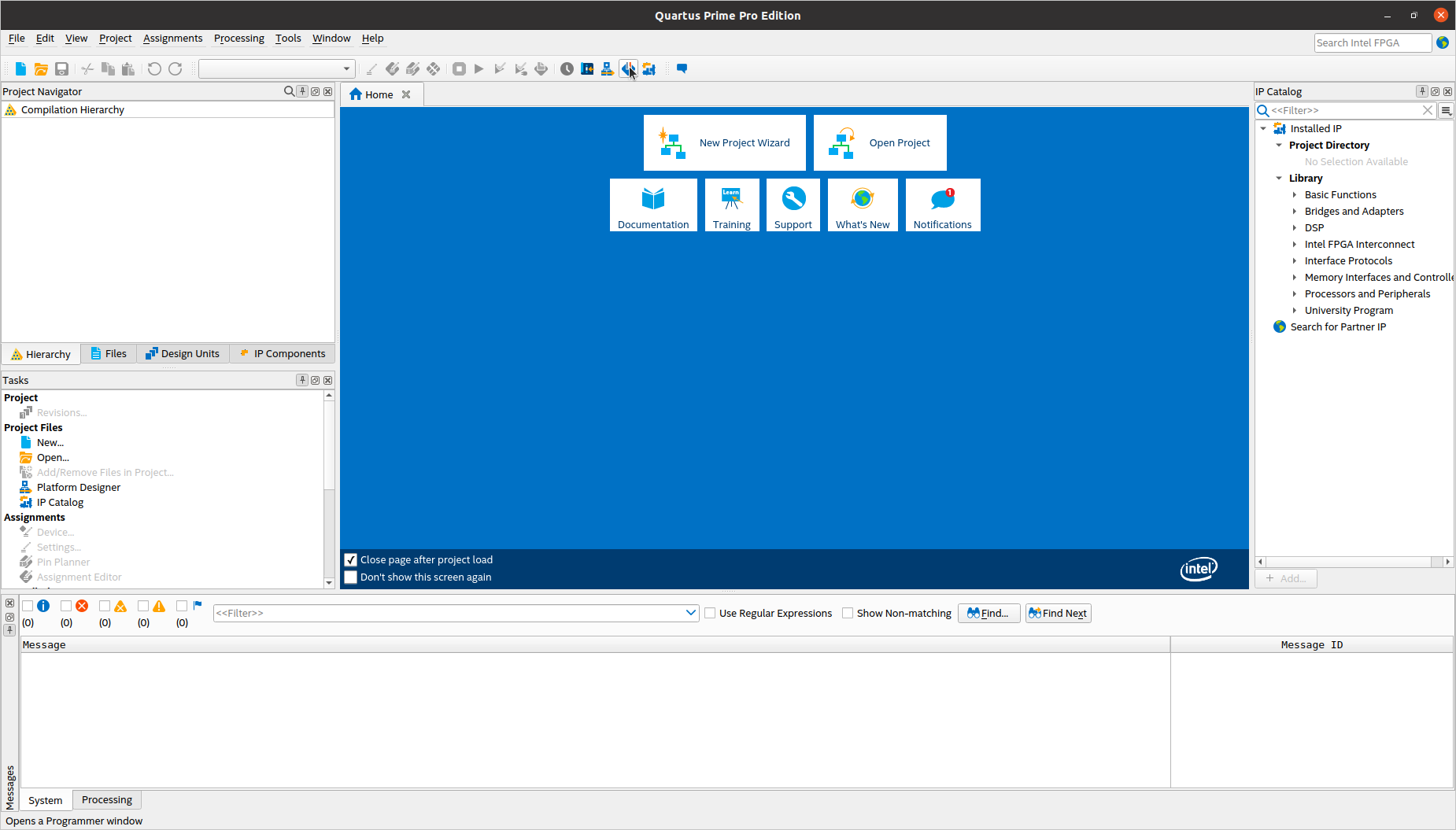
Task: Launch the New Project Wizard
Action: pos(725,143)
